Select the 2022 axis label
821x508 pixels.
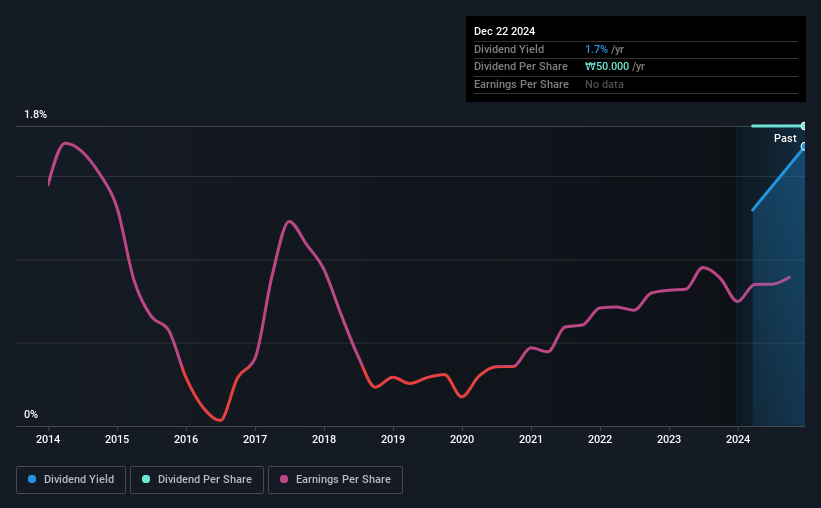pyautogui.click(x=600, y=439)
